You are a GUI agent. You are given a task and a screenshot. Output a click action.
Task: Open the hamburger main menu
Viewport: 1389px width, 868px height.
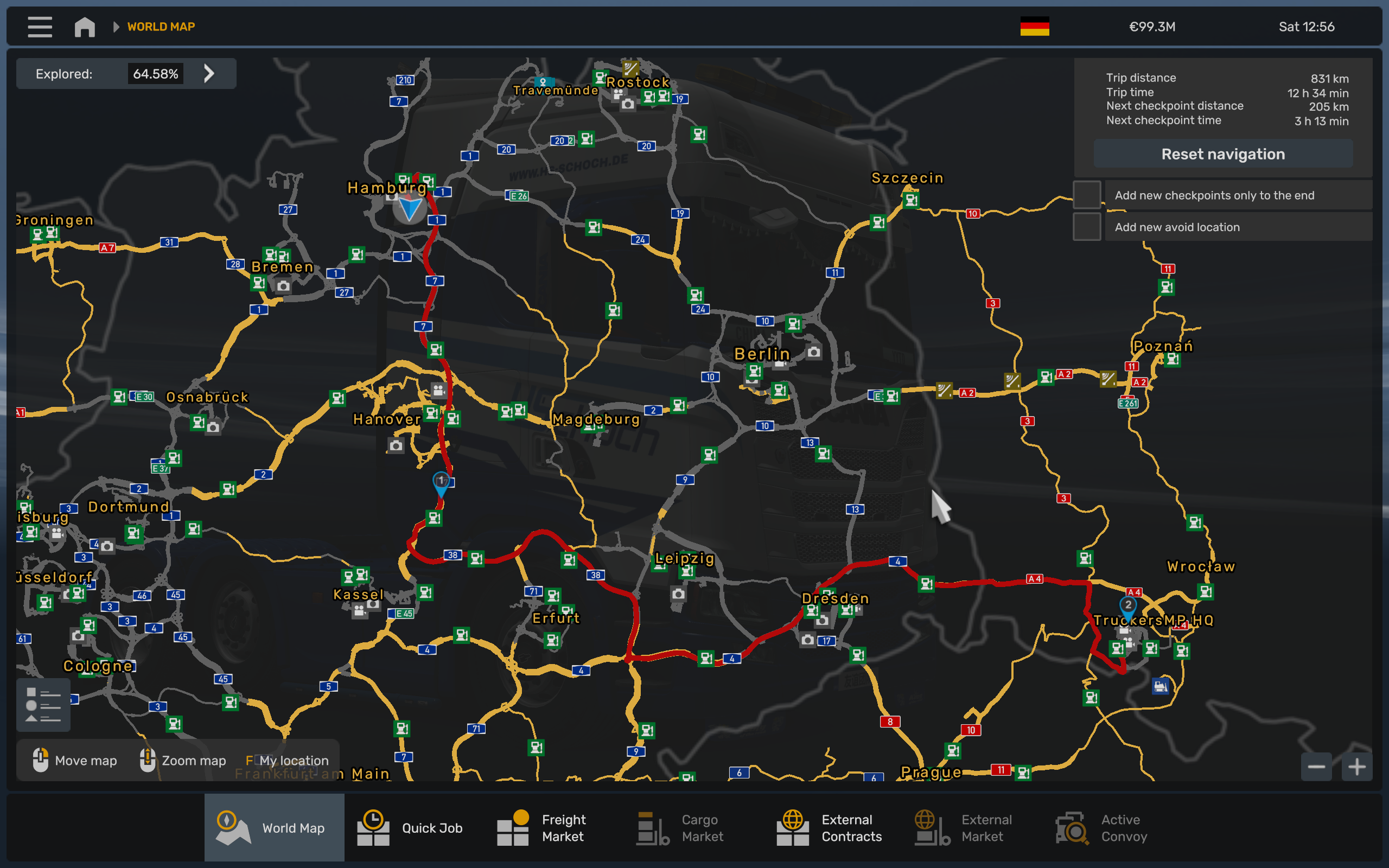coord(40,27)
